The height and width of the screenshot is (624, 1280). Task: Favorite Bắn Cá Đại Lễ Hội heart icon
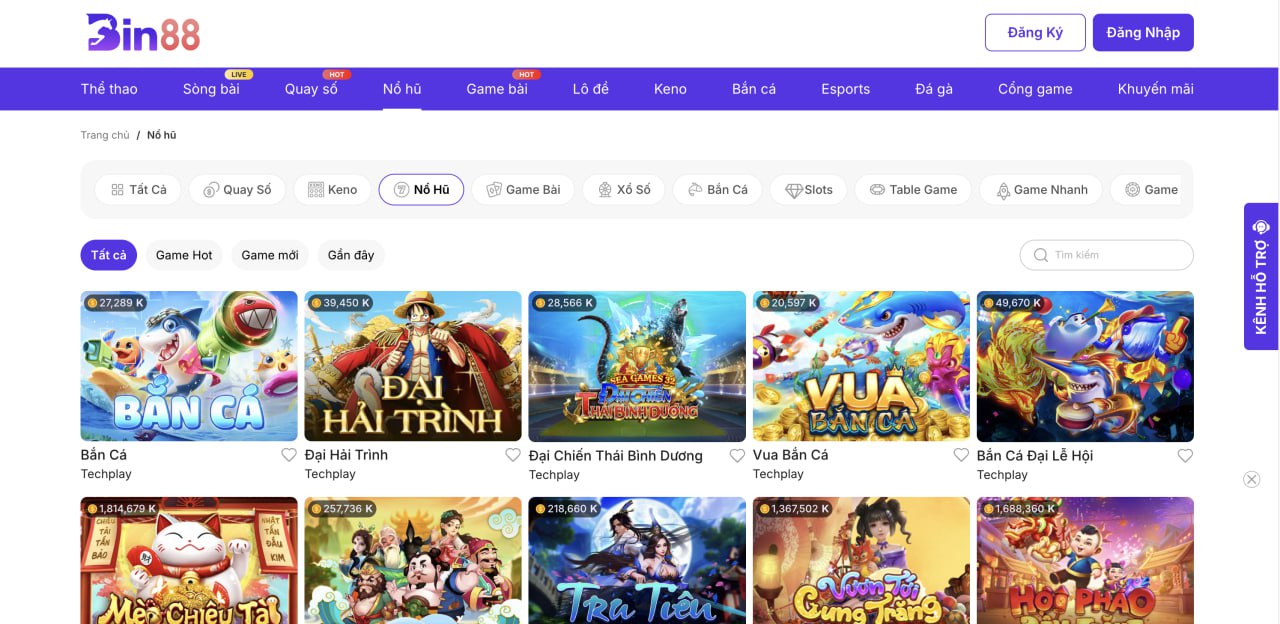click(x=1185, y=456)
